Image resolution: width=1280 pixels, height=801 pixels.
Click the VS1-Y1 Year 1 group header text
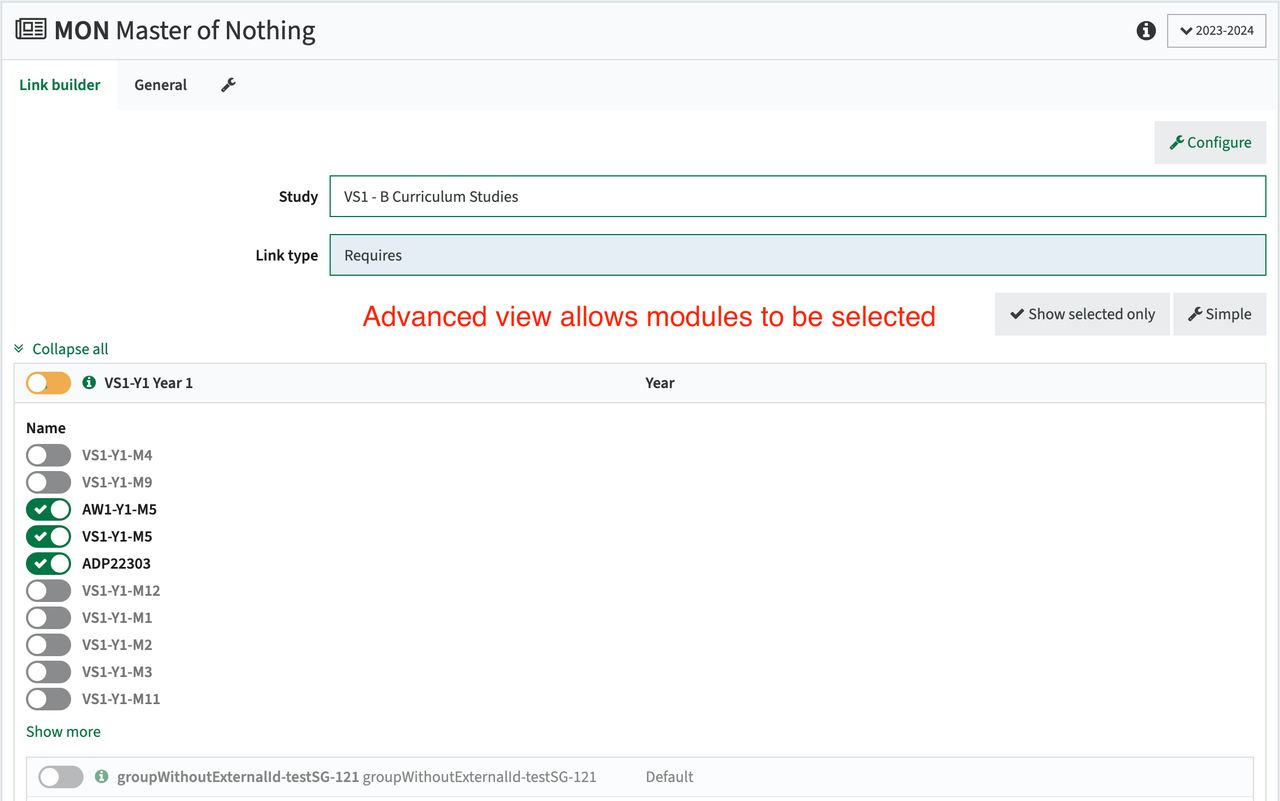click(149, 382)
